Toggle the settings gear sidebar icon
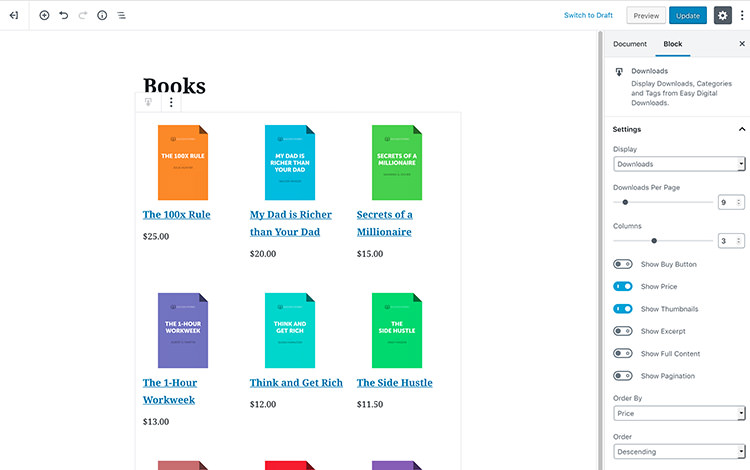The width and height of the screenshot is (750, 470). pos(722,16)
